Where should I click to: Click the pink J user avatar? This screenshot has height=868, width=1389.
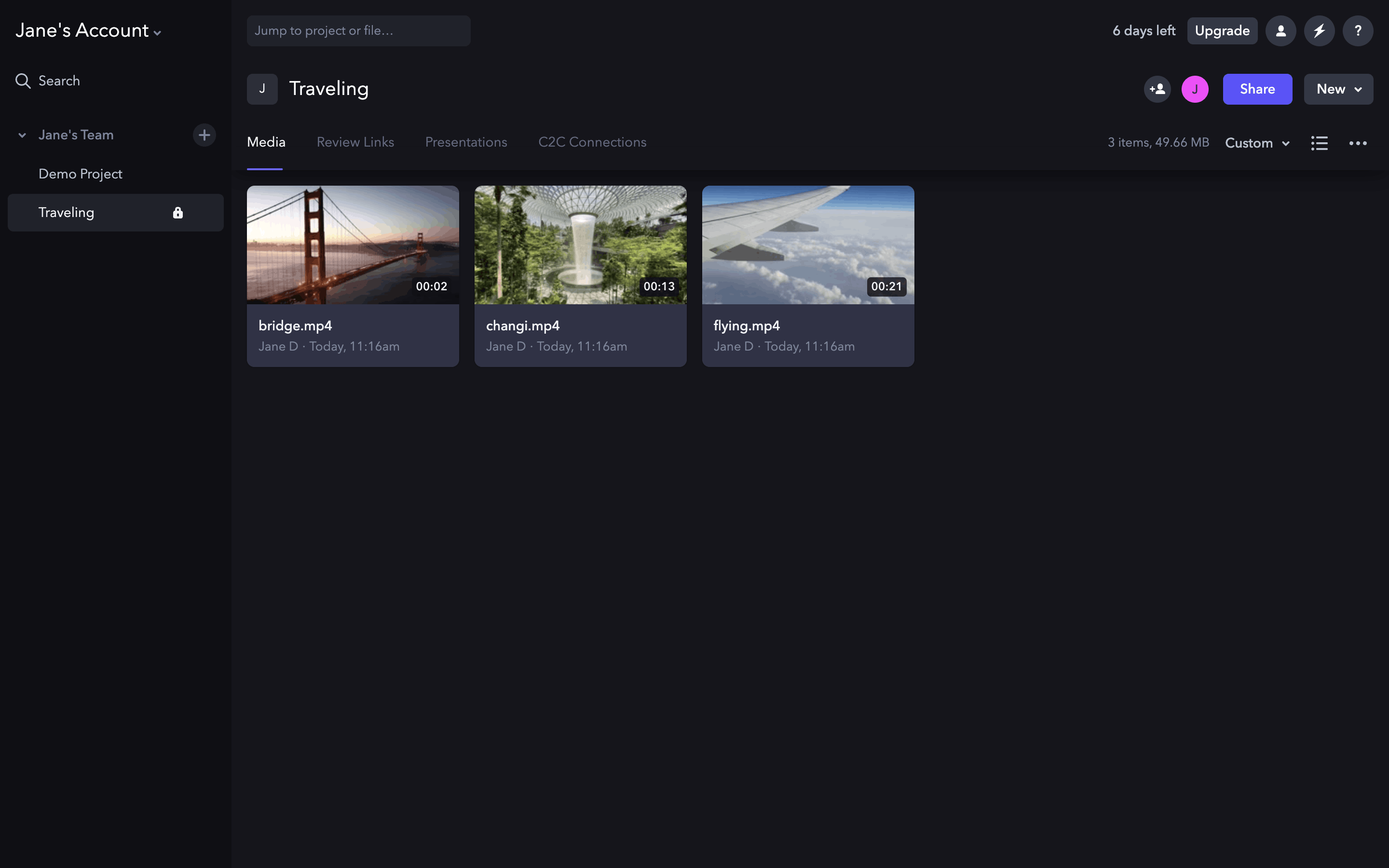pos(1195,89)
